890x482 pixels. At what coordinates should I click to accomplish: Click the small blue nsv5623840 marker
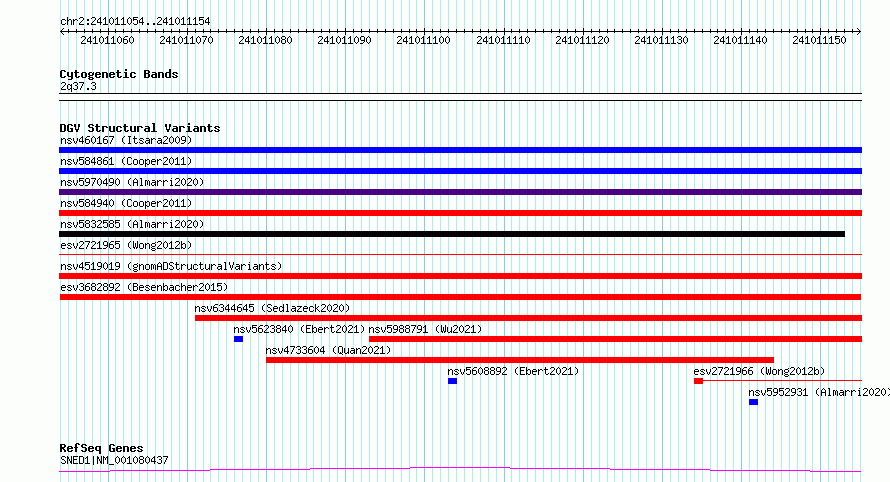click(x=238, y=340)
